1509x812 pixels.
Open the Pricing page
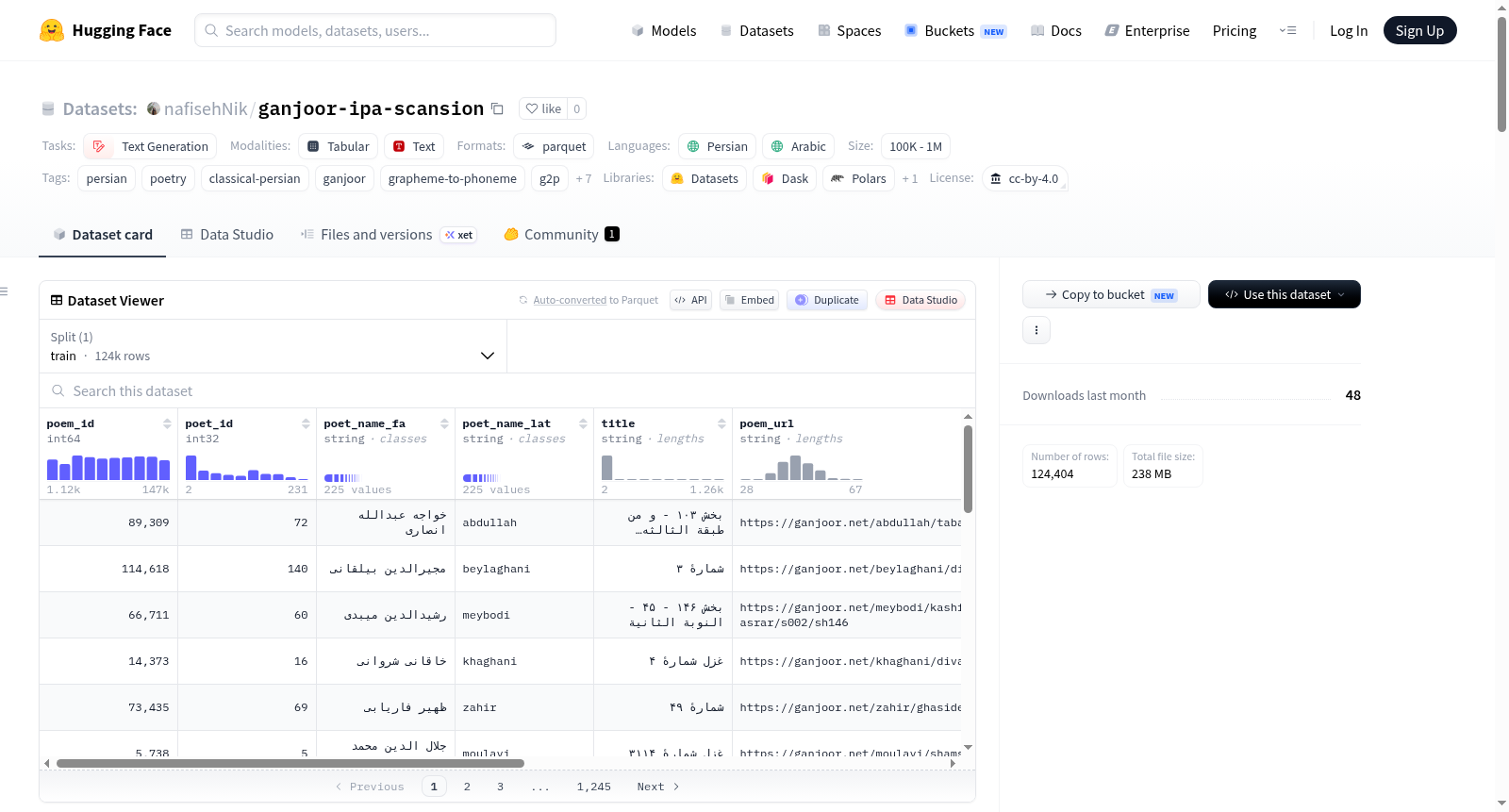[1235, 30]
